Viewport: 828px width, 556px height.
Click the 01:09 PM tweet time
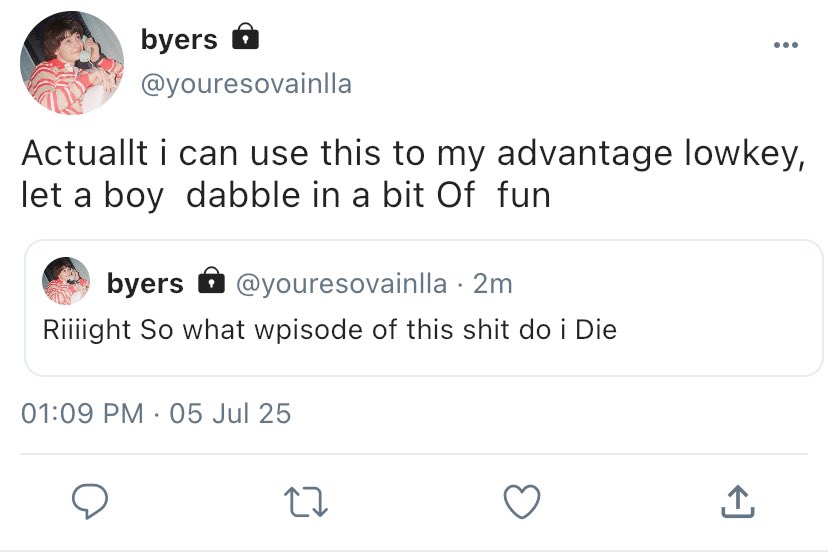point(82,412)
